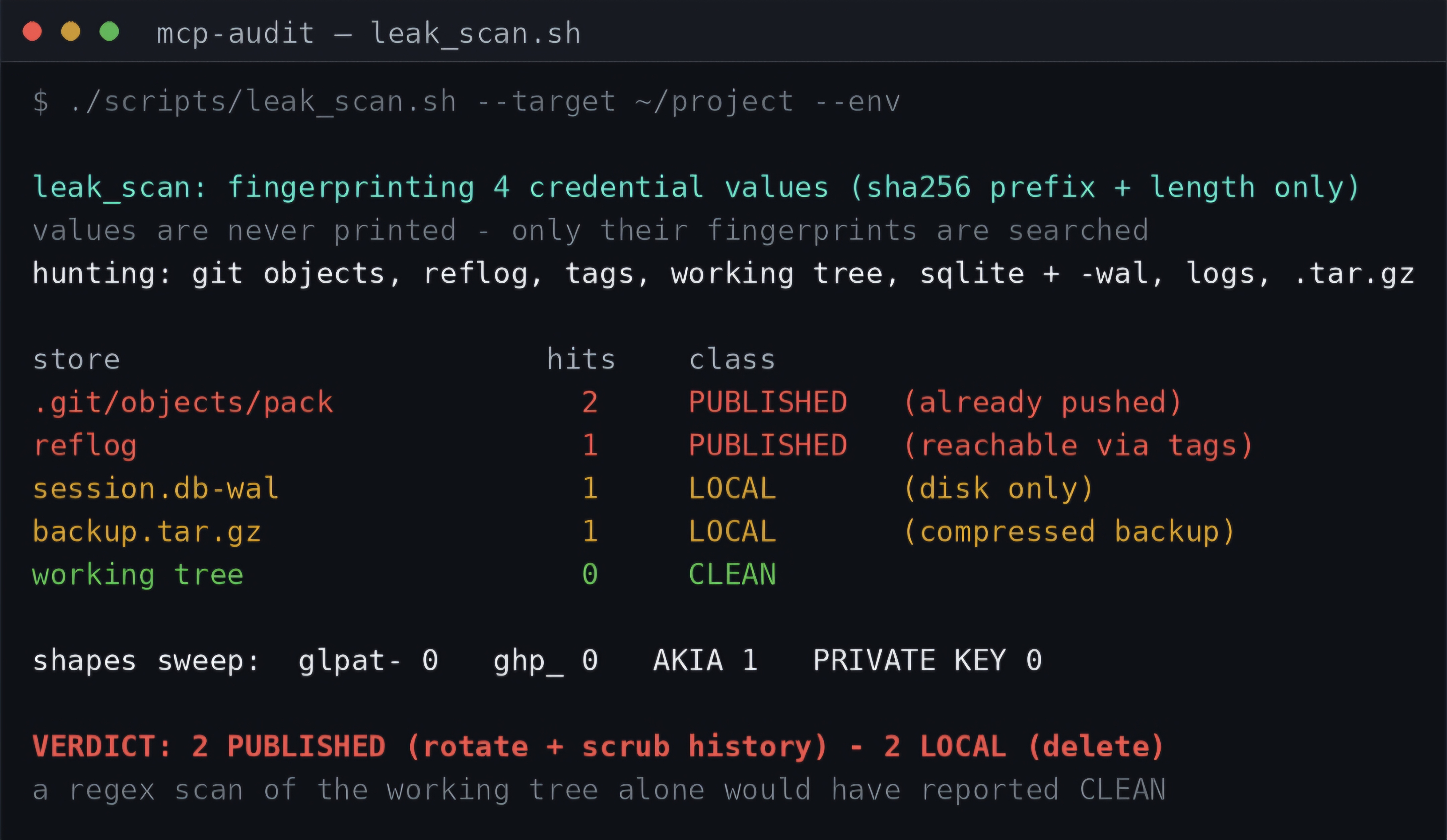The width and height of the screenshot is (1447, 840).
Task: Click the 'session.db-wal' store name
Action: (156, 489)
